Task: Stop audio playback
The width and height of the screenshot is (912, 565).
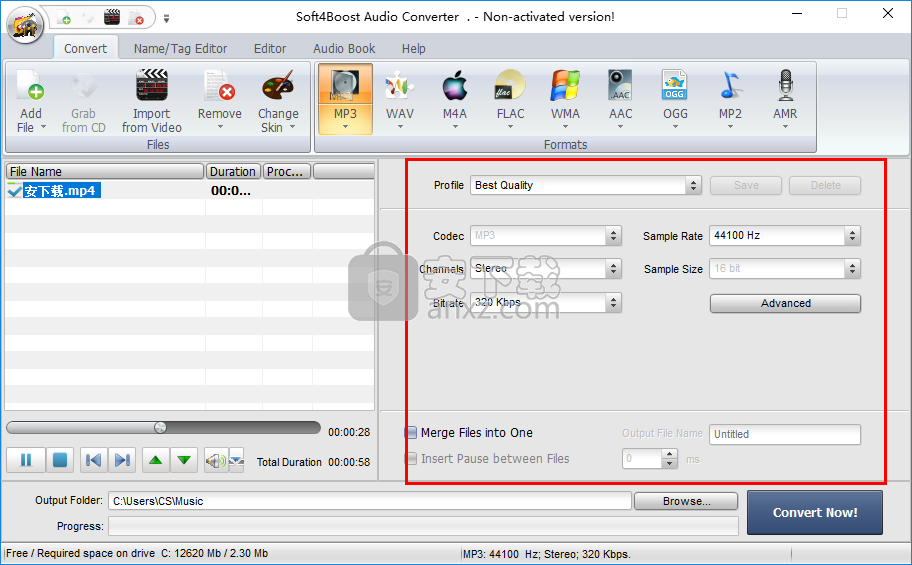Action: 59,460
